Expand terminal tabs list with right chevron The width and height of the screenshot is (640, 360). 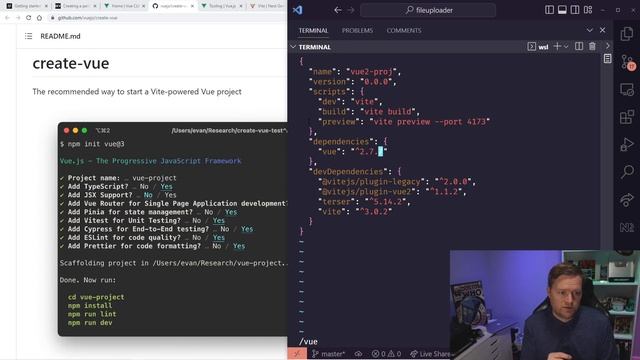607,46
